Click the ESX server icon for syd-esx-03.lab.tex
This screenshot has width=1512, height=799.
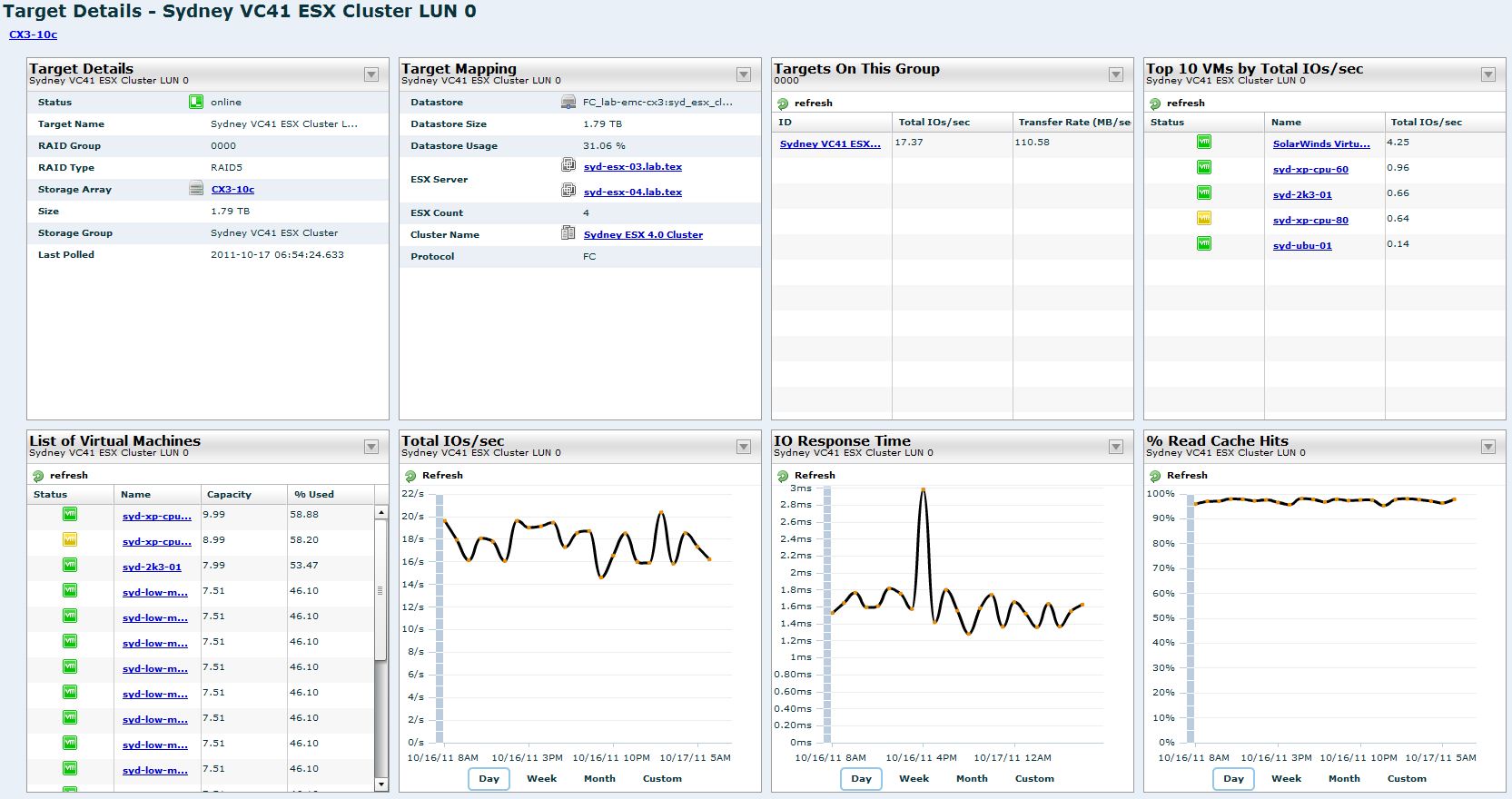coord(568,165)
